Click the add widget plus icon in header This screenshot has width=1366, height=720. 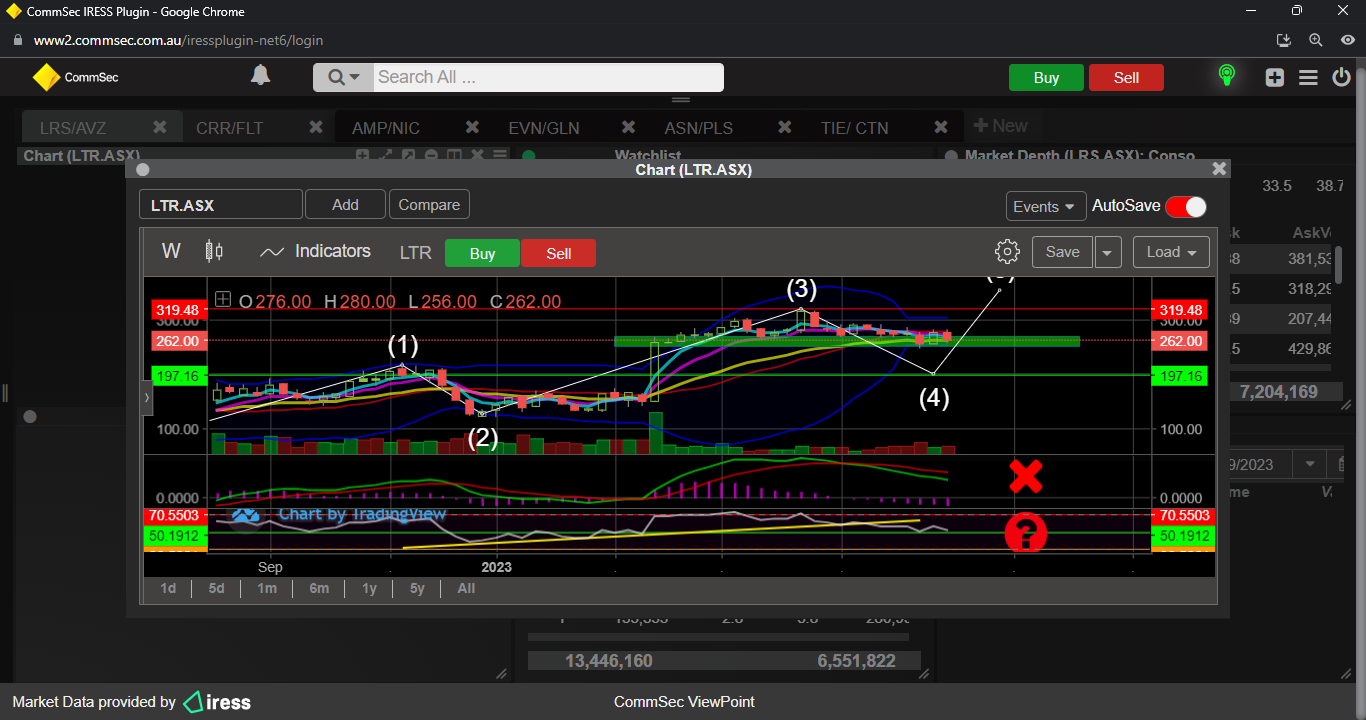[1274, 77]
